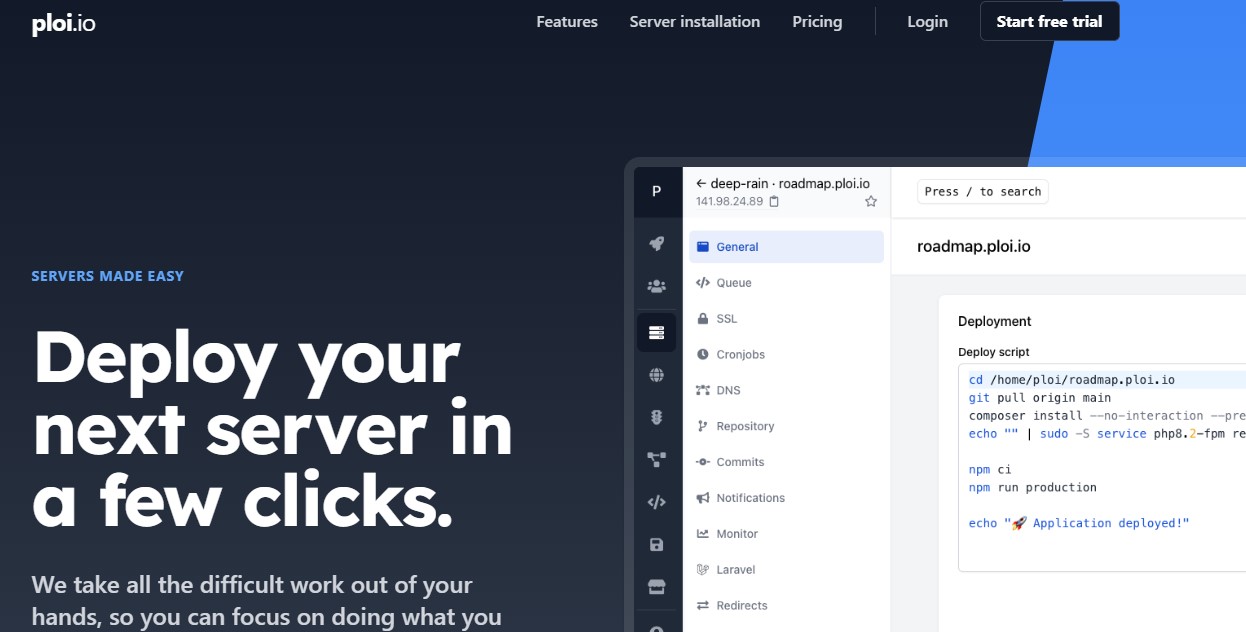
Task: Click the search field labeled Press / to search
Action: click(982, 191)
